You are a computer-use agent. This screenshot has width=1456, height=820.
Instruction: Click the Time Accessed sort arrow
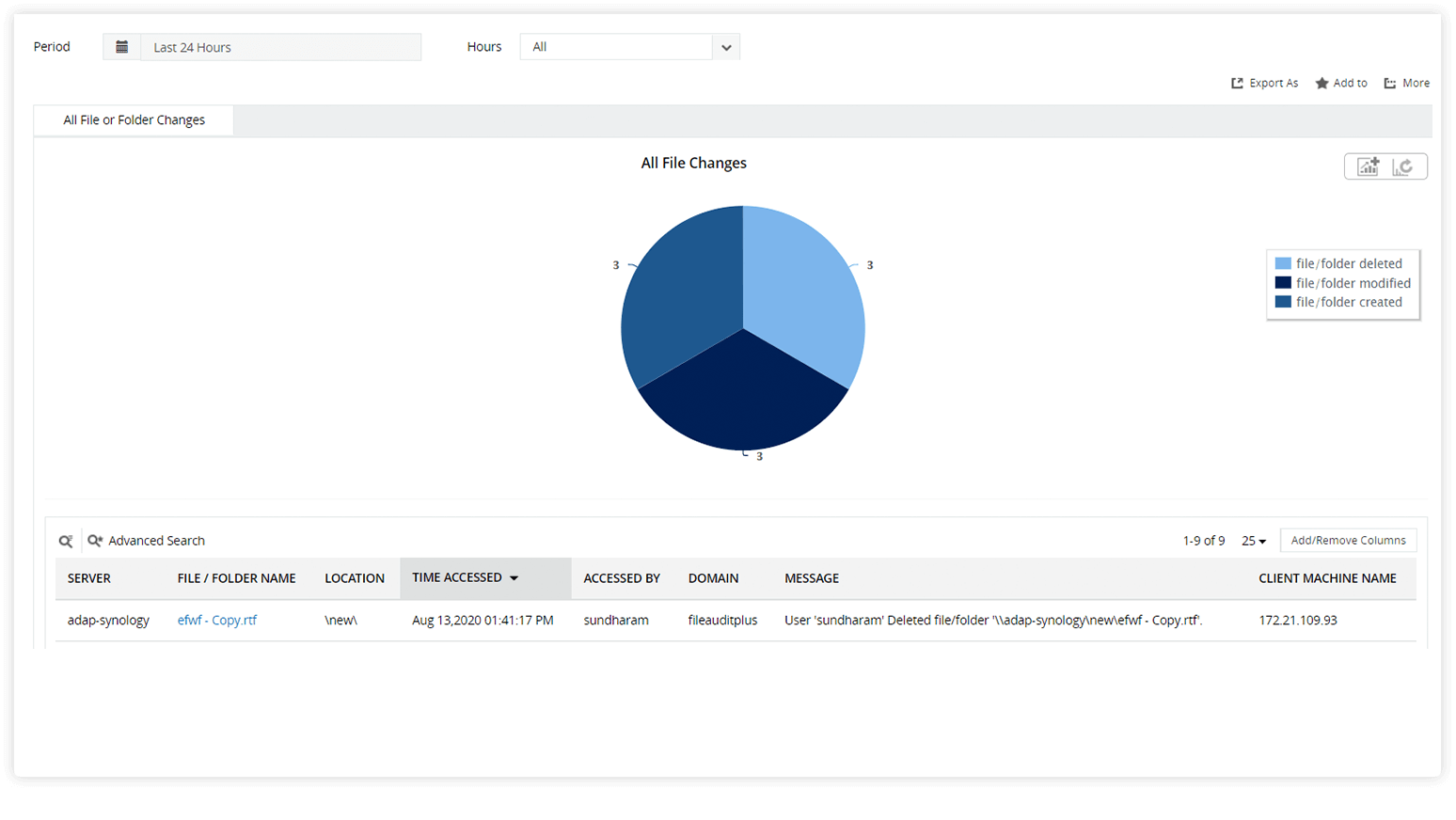[514, 577]
